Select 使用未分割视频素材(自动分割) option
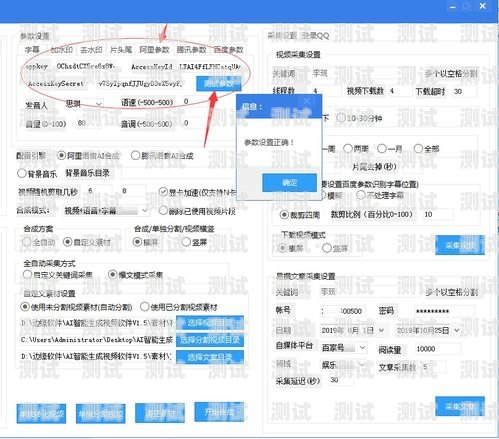This screenshot has width=499, height=439. [76, 307]
